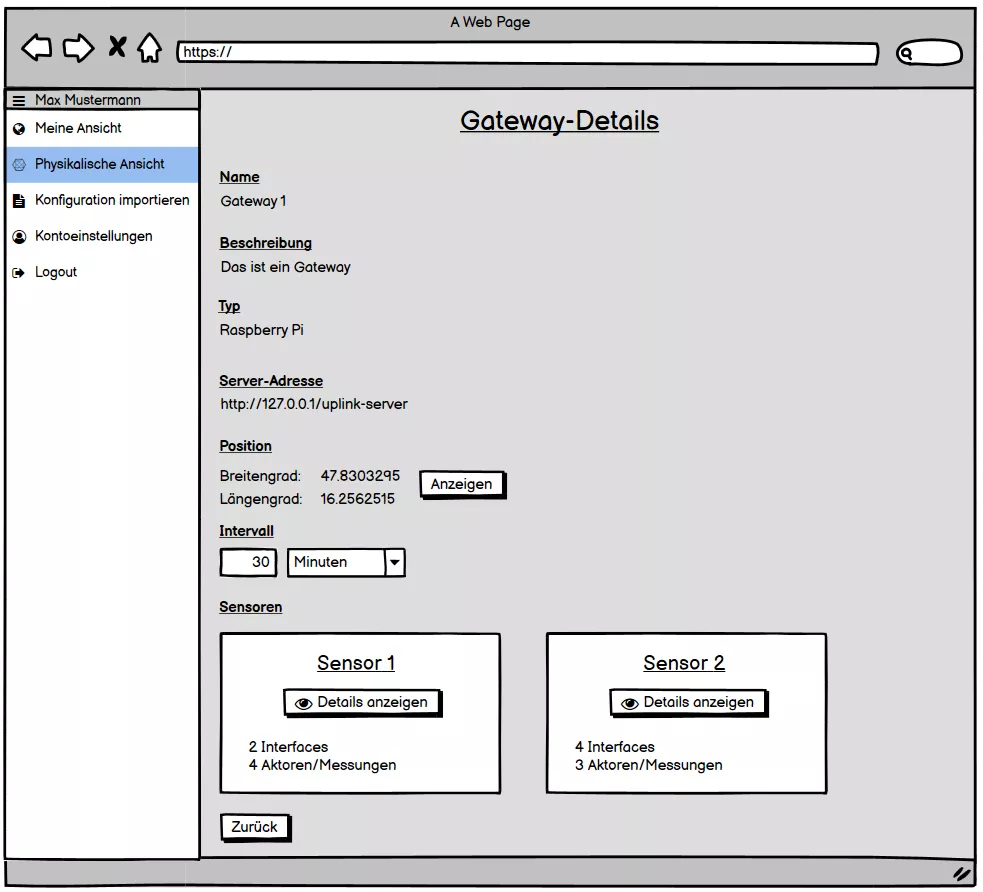Click the gear icon for Physikalische Ansicht
Image resolution: width=983 pixels, height=892 pixels.
click(x=19, y=164)
